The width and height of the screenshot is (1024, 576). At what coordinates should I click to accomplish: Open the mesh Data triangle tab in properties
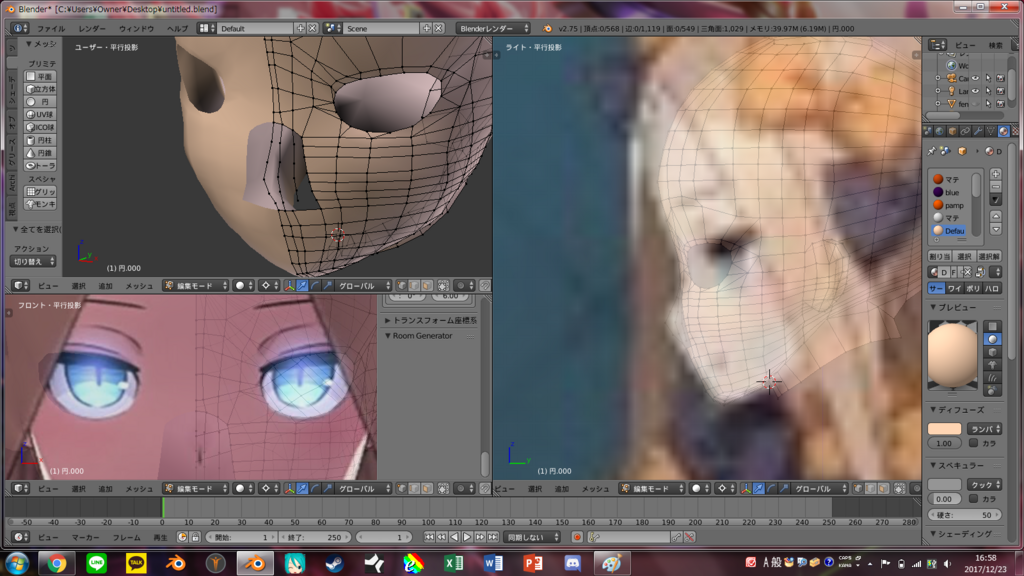point(991,131)
